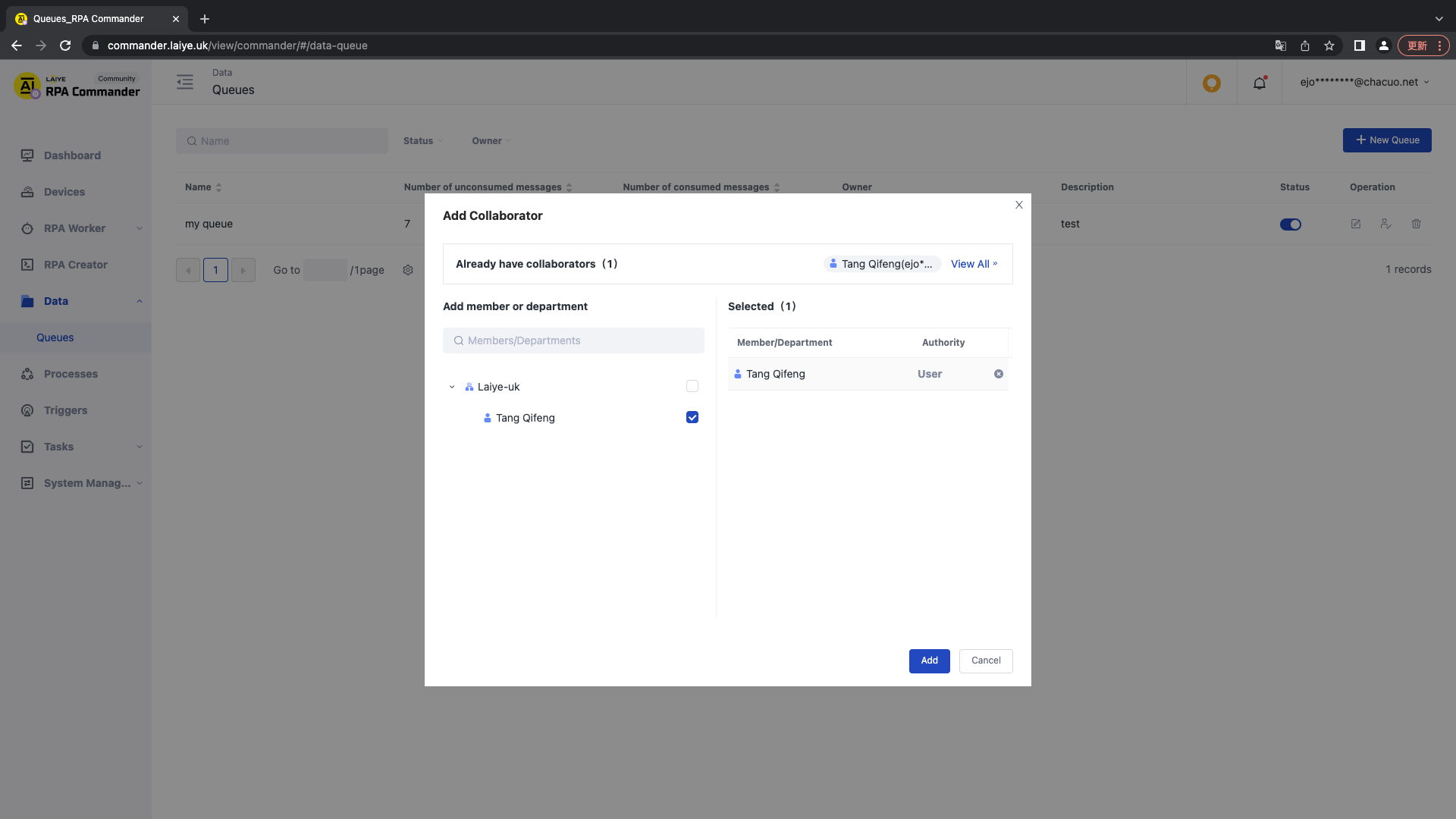This screenshot has width=1456, height=819.
Task: Confirm with the Add button
Action: point(929,661)
